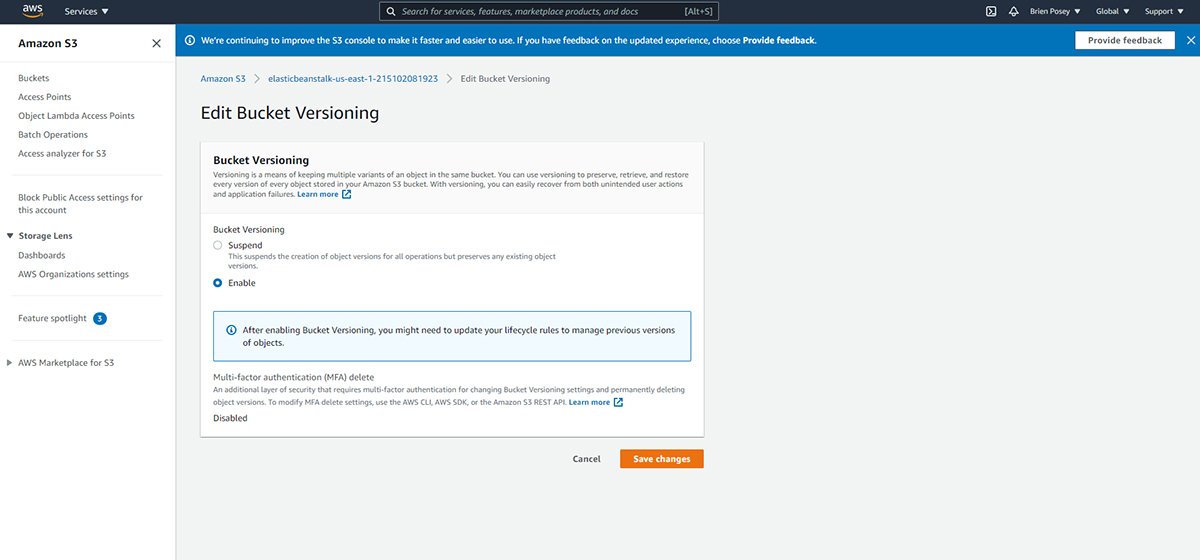Open Buckets in the sidebar
The height and width of the screenshot is (560, 1200).
tap(33, 78)
